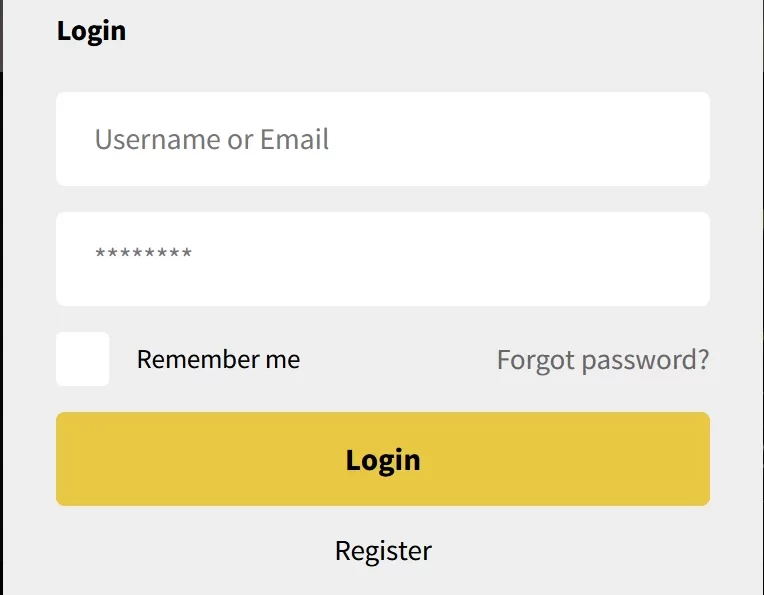The image size is (764, 595).
Task: Focus the password field with asterisks placeholder
Action: point(382,258)
